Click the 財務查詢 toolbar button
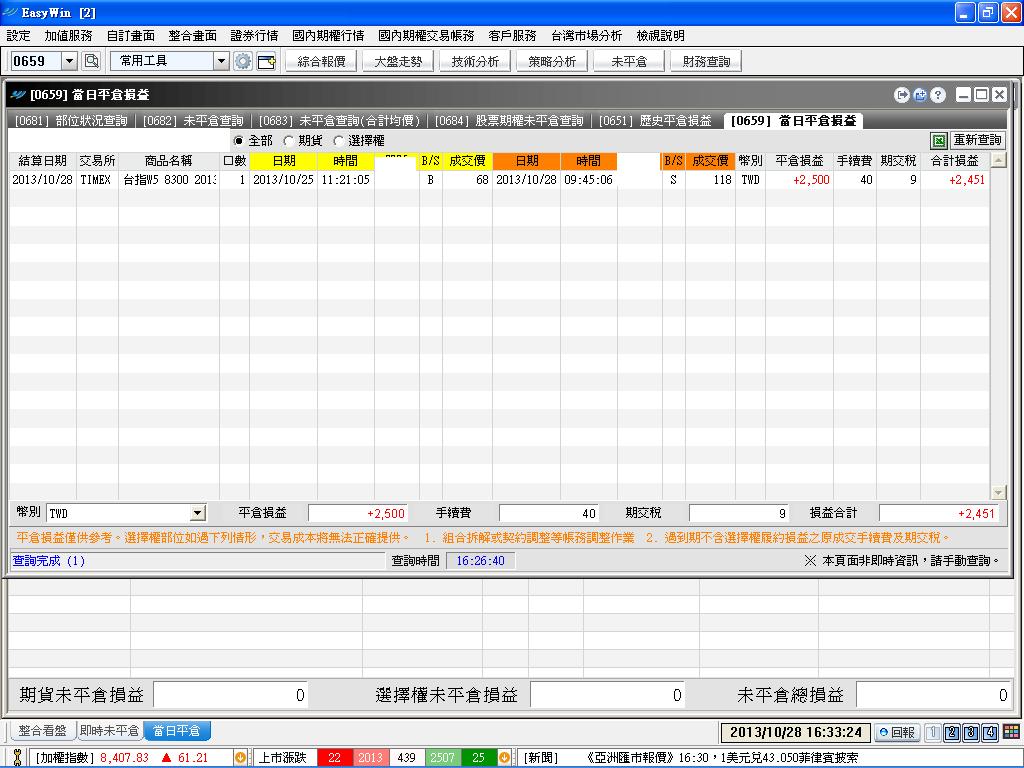The image size is (1024, 768). [x=707, y=61]
